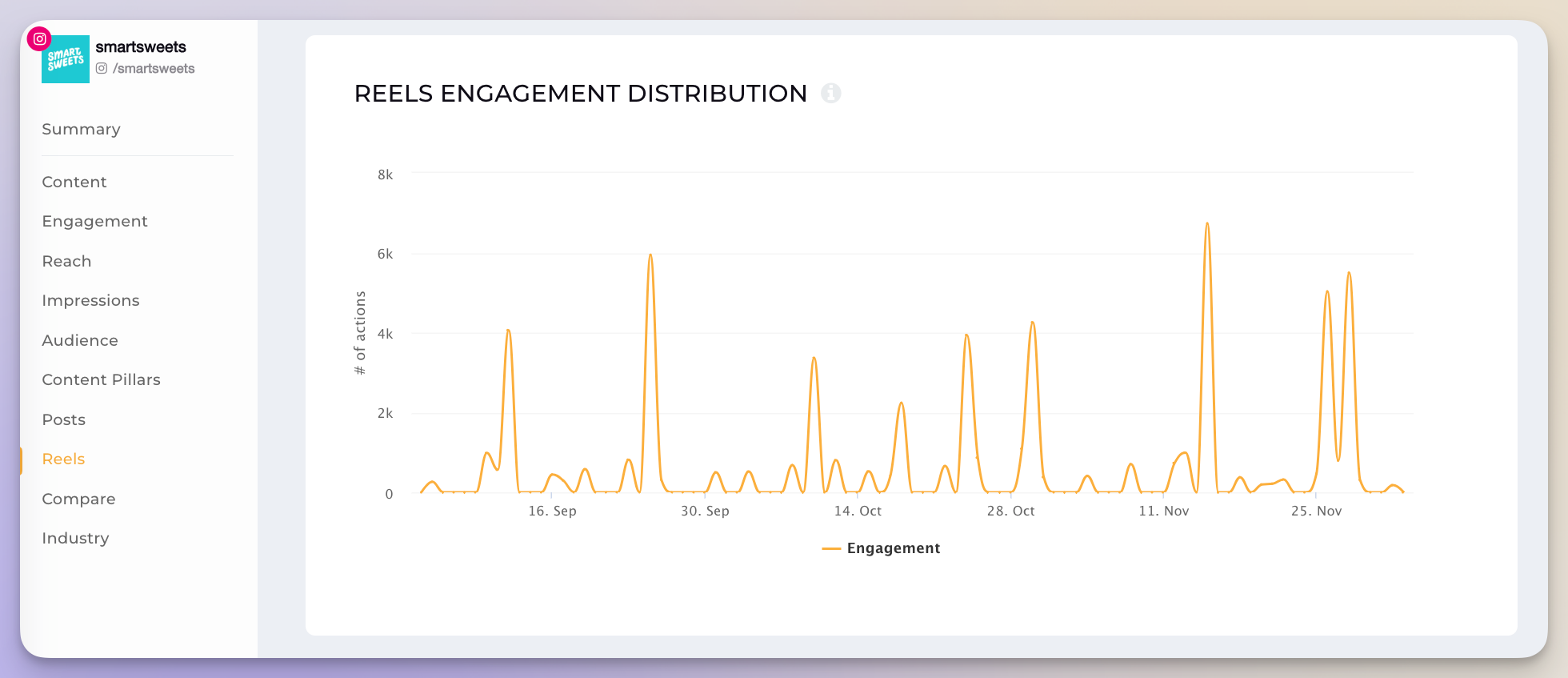The width and height of the screenshot is (1568, 678).
Task: Click the 6k peak before 30. Sep
Action: pyautogui.click(x=650, y=255)
